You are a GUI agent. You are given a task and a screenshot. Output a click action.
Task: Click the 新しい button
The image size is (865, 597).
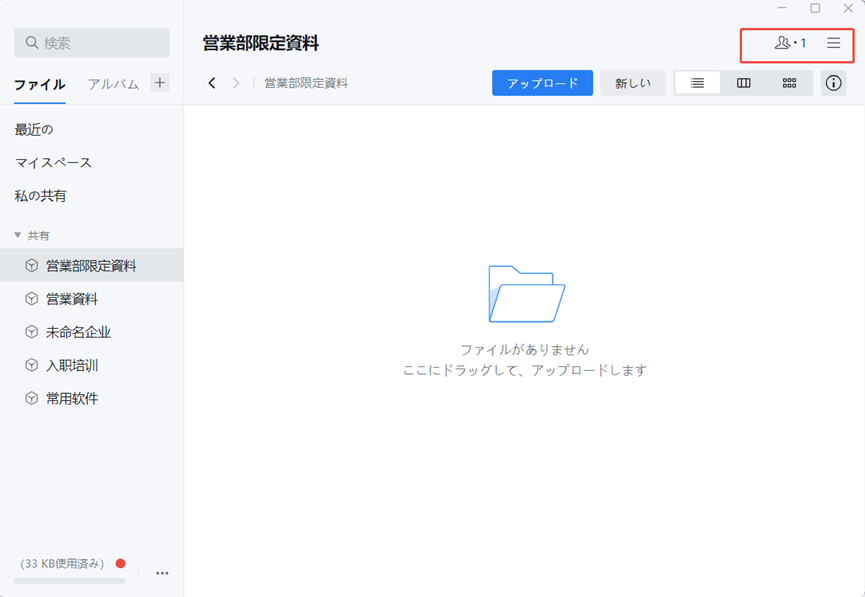tap(633, 83)
